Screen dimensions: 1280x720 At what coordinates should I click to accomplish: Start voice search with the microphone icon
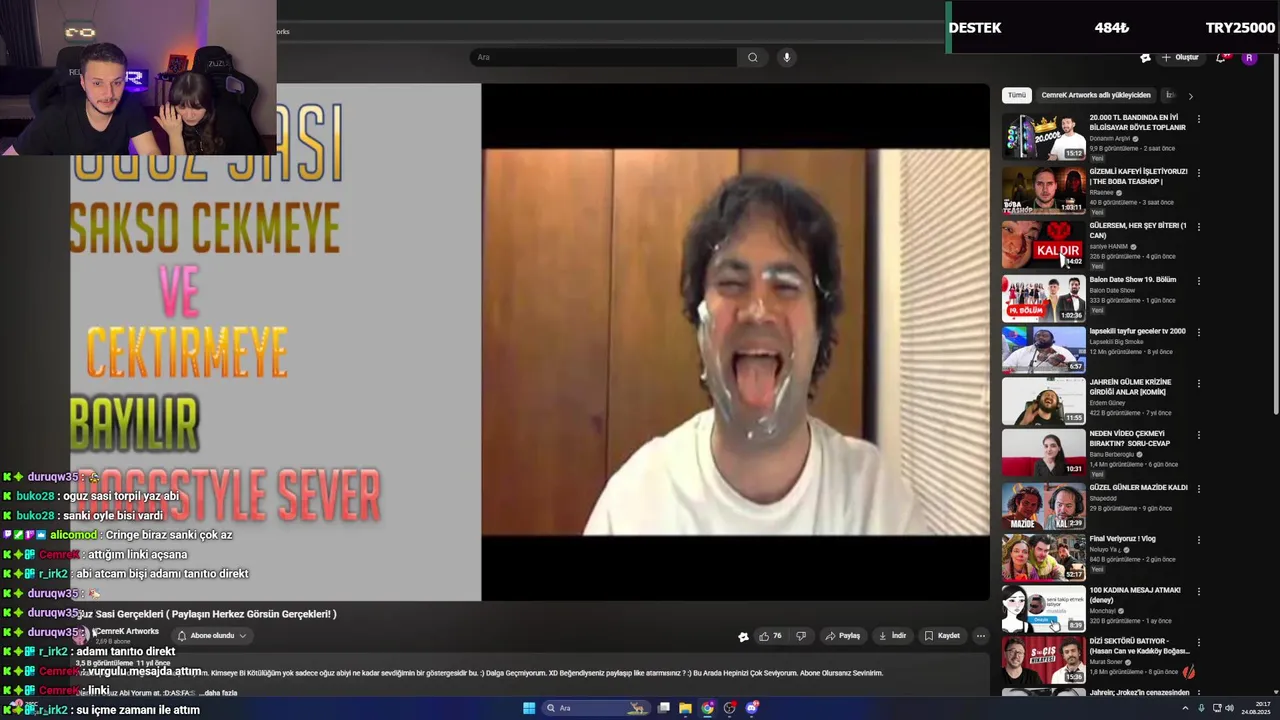[787, 57]
